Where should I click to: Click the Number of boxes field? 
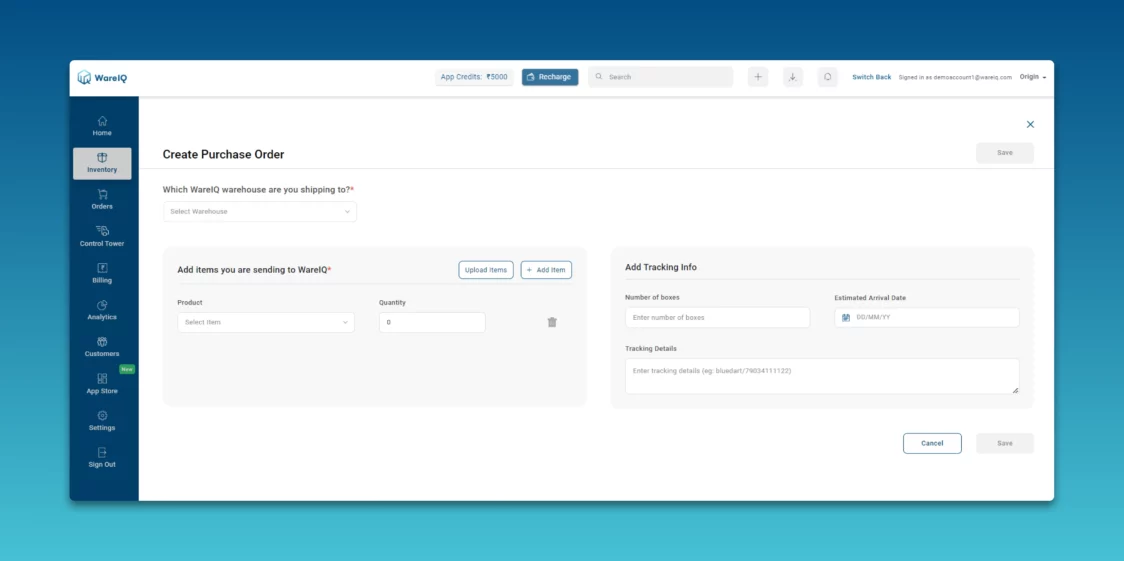point(718,317)
